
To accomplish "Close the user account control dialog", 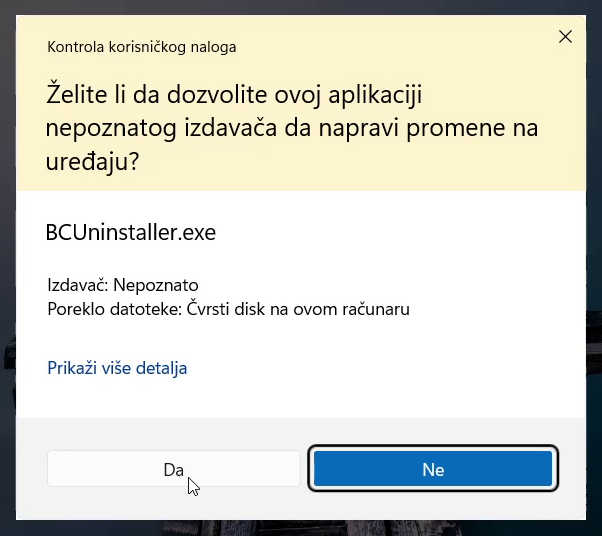I will coord(565,37).
